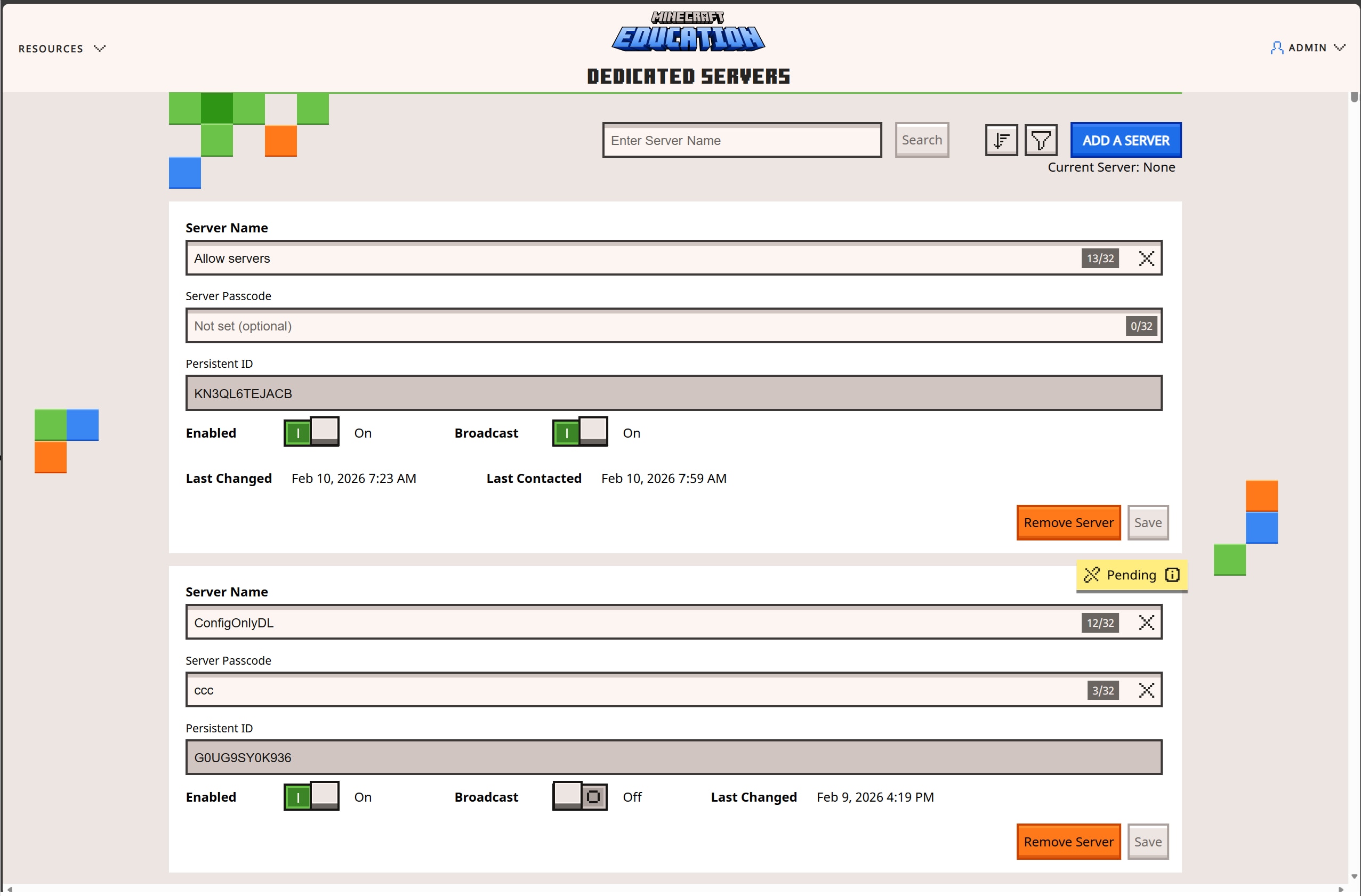This screenshot has height=896, width=1361.
Task: Remove the Allow servers server
Action: click(x=1068, y=522)
